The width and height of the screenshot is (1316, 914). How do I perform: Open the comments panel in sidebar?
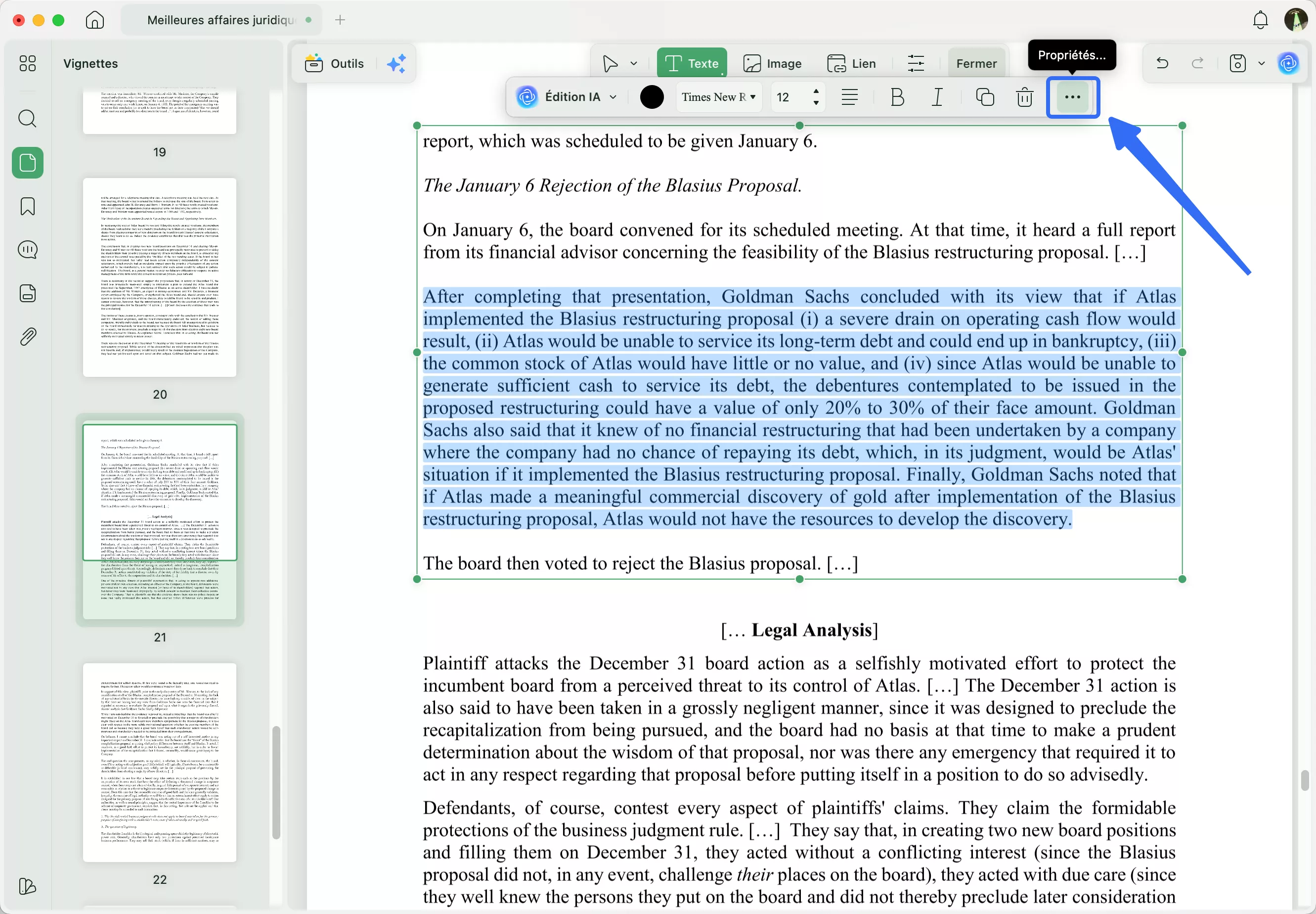(27, 250)
